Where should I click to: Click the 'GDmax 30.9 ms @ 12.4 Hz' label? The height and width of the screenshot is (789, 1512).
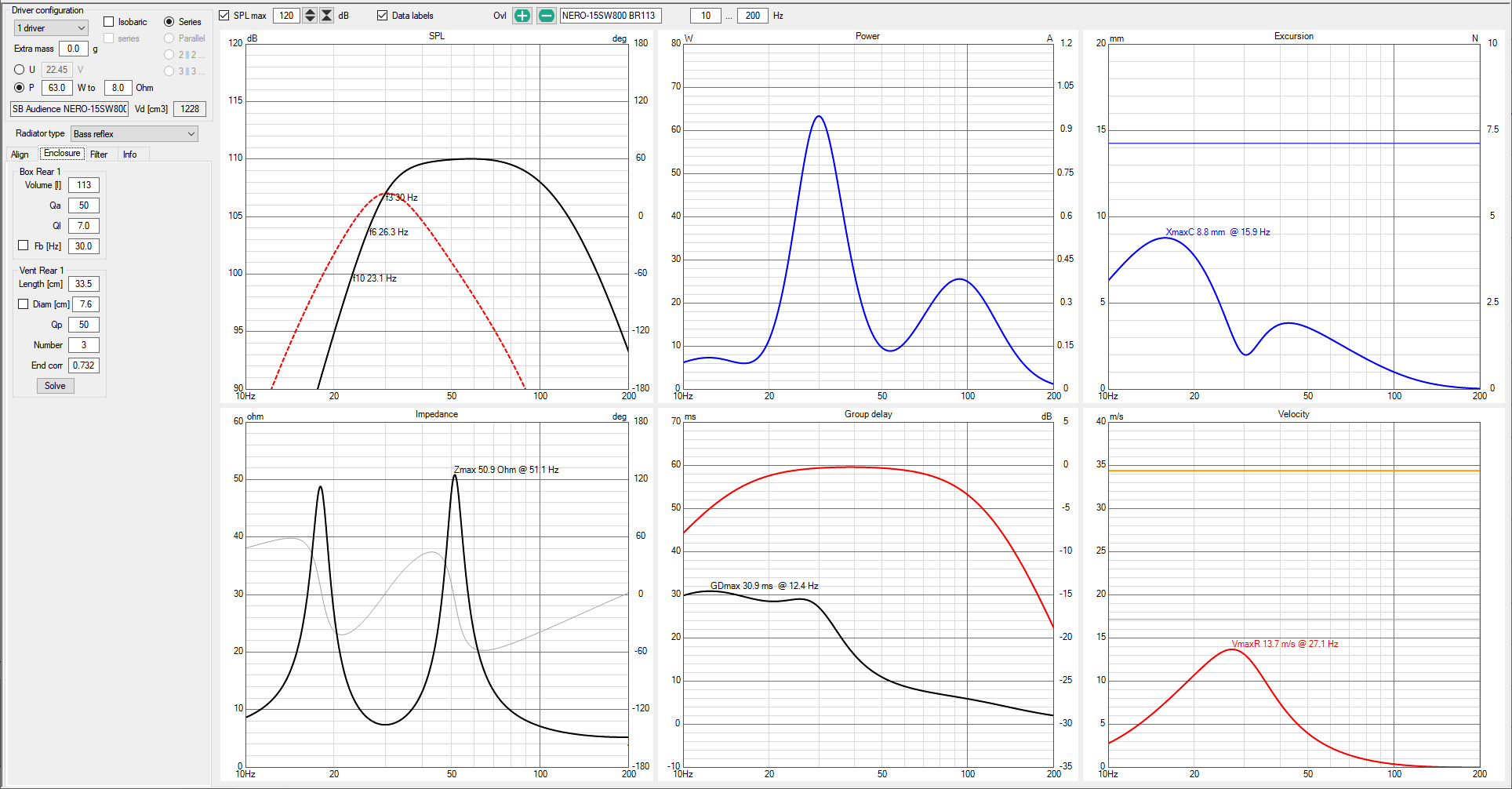click(765, 586)
